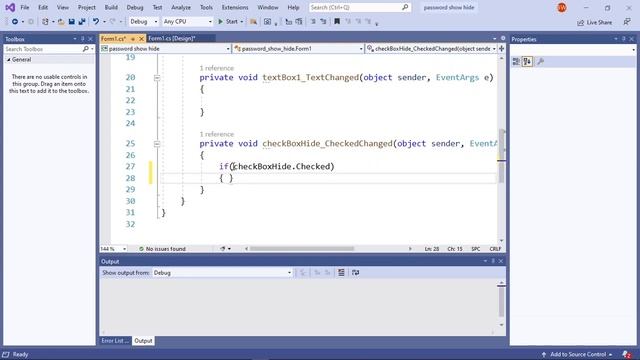This screenshot has height=360, width=640.
Task: Collapse the checkBoxHide_CheckedChanged method outline
Action: point(157,144)
